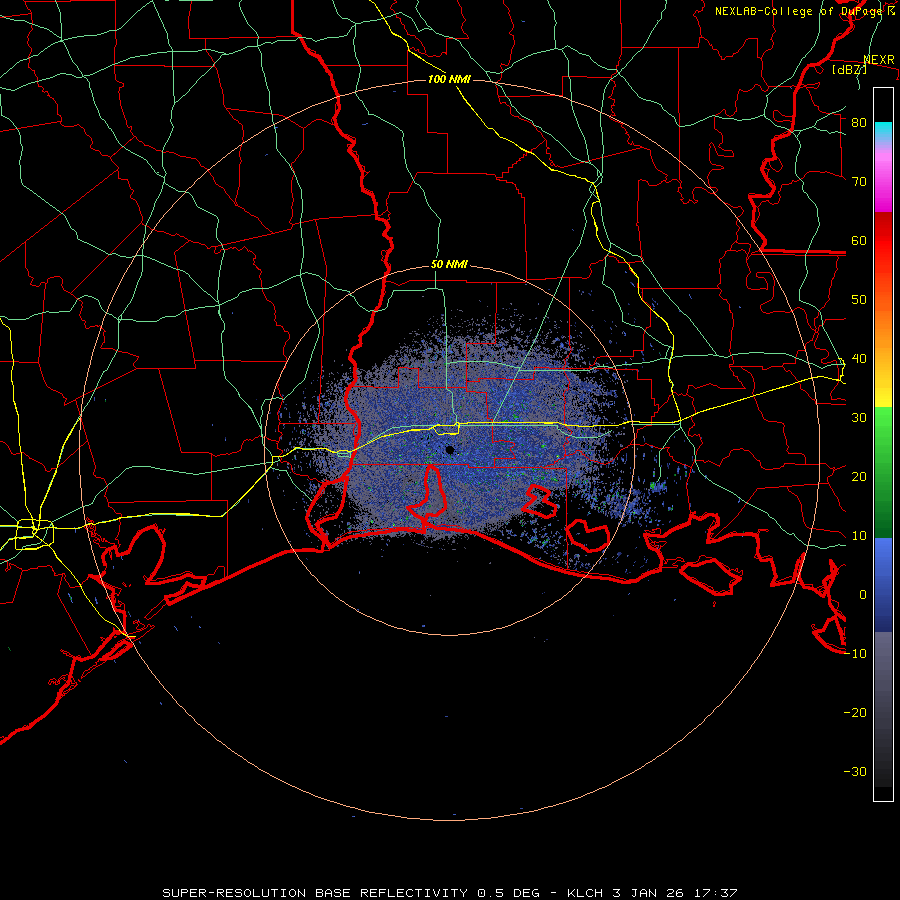Select the 80 value on the dBZ scale
Viewport: 900px width, 900px height.
pyautogui.click(x=859, y=123)
